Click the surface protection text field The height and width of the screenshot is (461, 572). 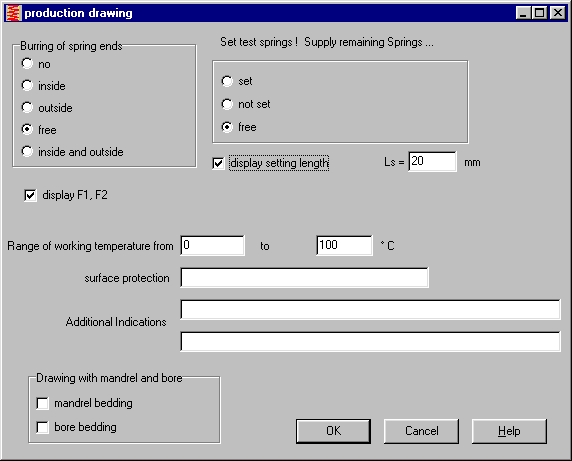tap(305, 278)
